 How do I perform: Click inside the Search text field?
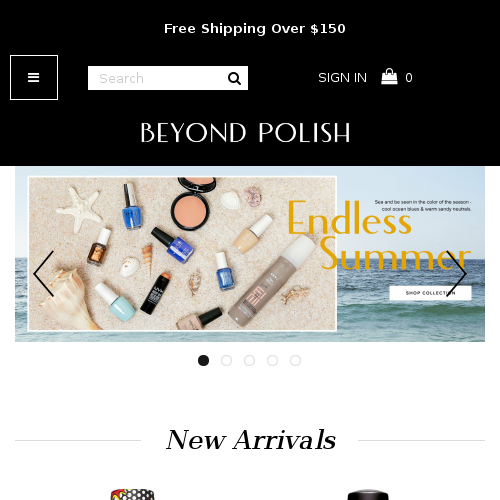157,78
